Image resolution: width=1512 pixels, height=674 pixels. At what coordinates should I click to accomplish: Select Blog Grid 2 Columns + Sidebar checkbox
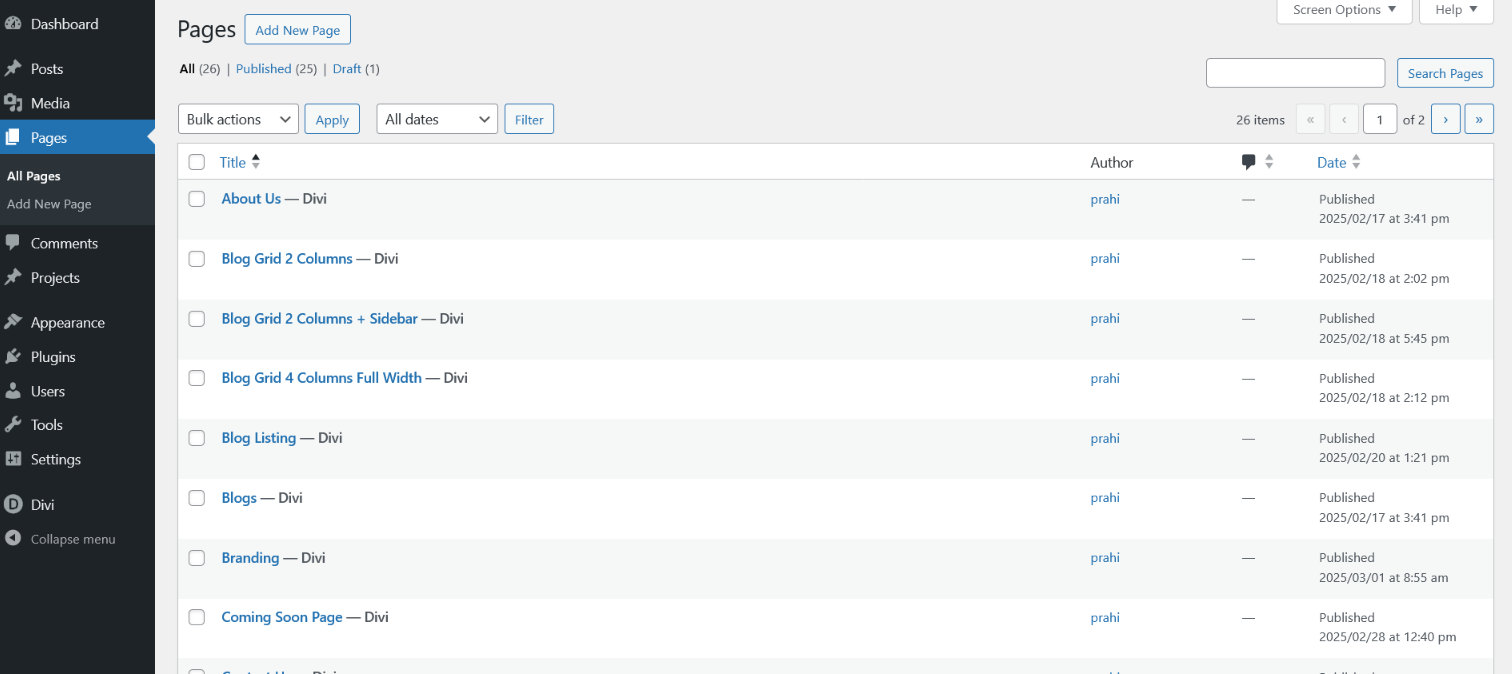tap(197, 319)
